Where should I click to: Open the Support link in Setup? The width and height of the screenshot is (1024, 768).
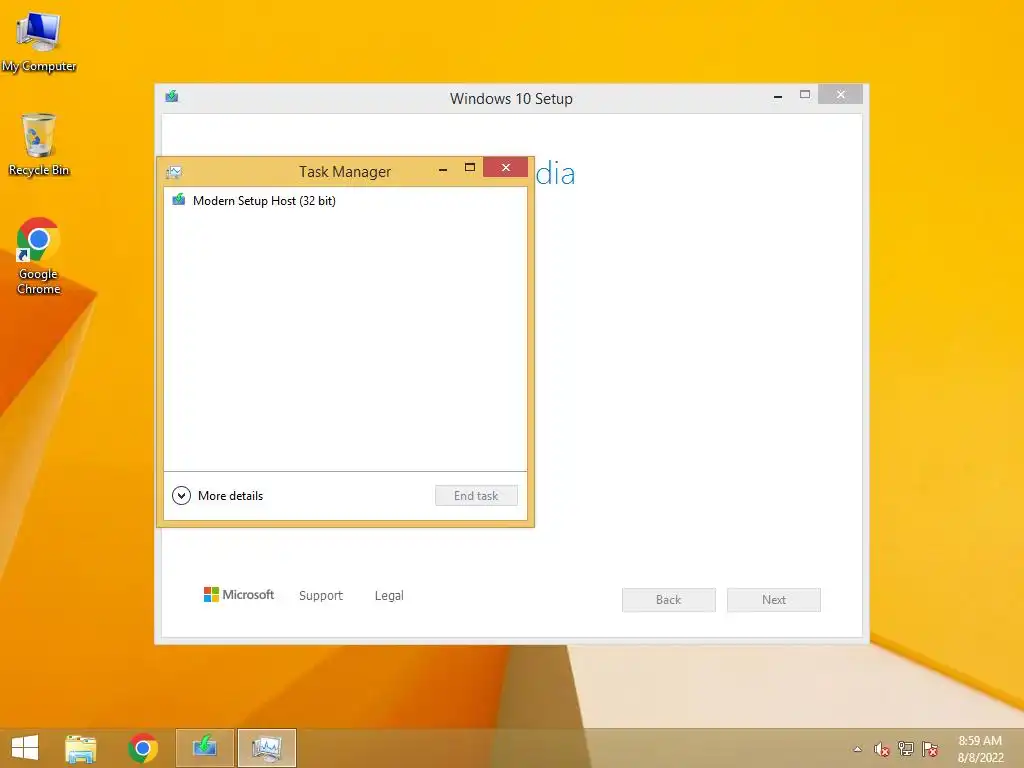pos(321,596)
